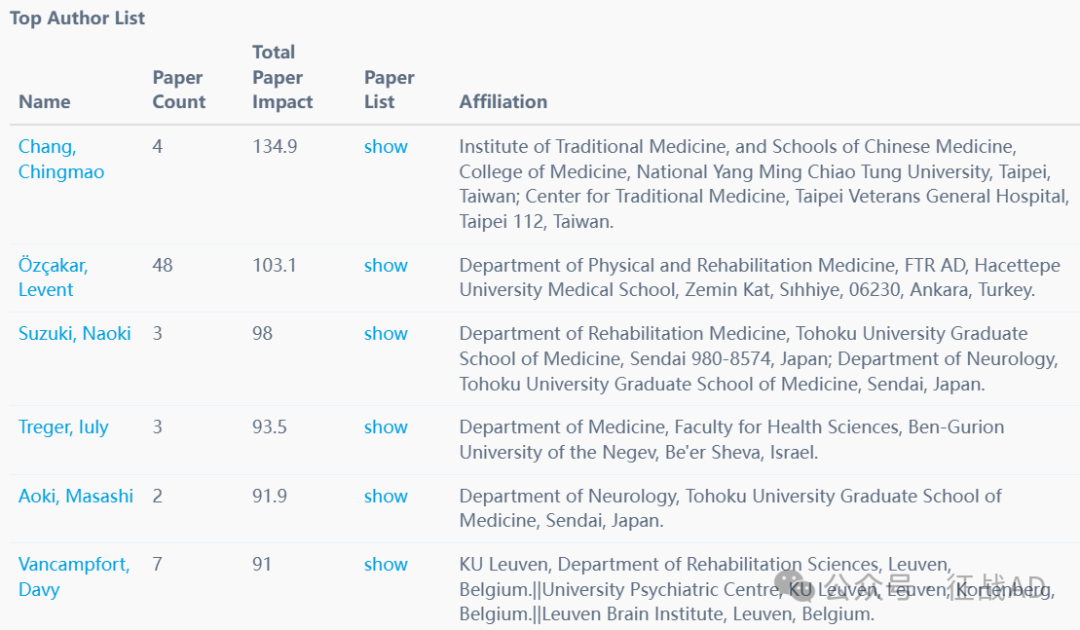Viewport: 1080px width, 630px height.
Task: Open Özçakar, Levent author link
Action: [x=53, y=277]
